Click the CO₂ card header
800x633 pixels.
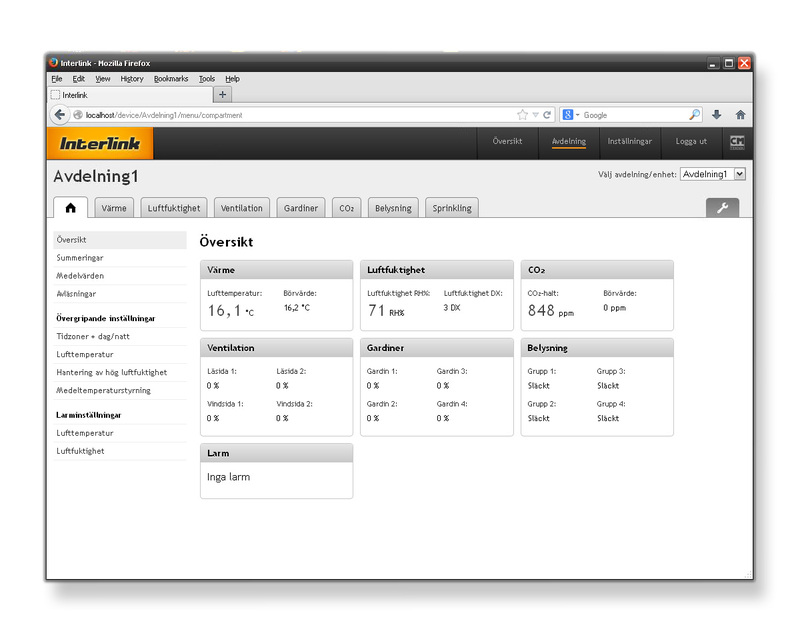597,270
